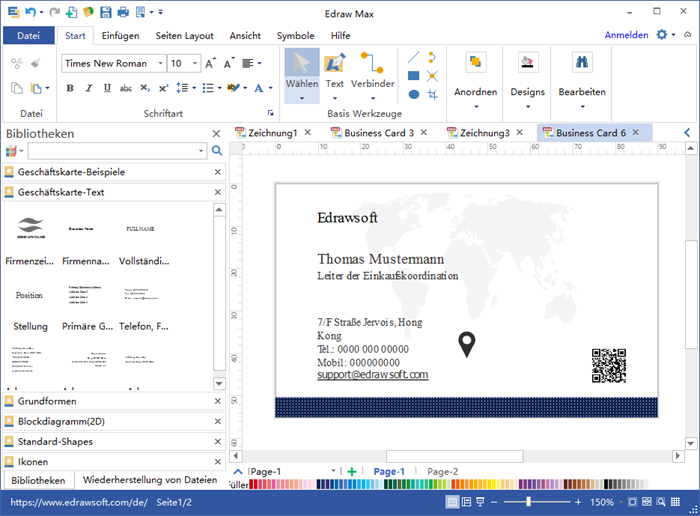Toggle underline text formatting
This screenshot has width=700, height=516.
click(x=106, y=88)
